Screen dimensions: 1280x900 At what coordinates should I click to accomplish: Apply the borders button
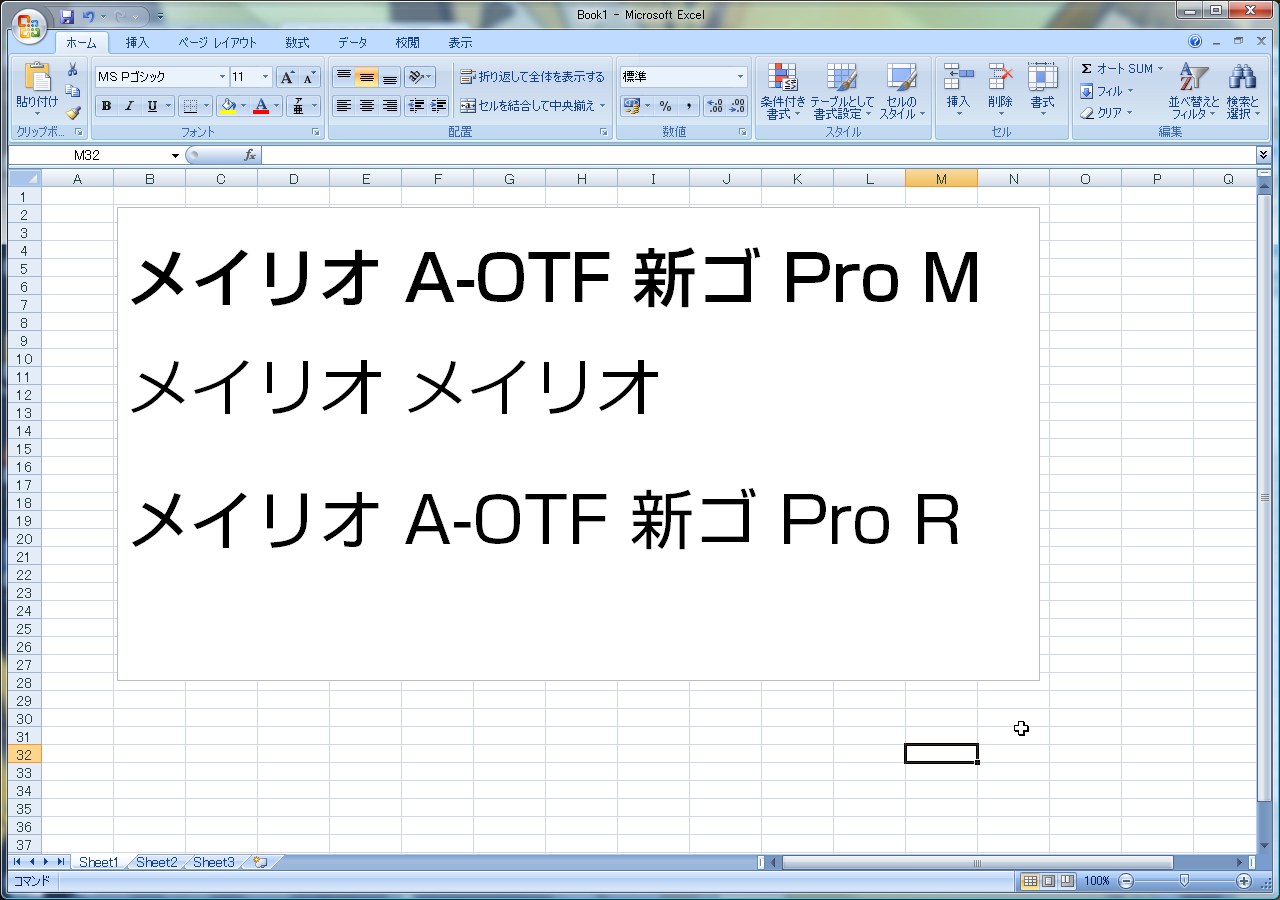point(190,106)
